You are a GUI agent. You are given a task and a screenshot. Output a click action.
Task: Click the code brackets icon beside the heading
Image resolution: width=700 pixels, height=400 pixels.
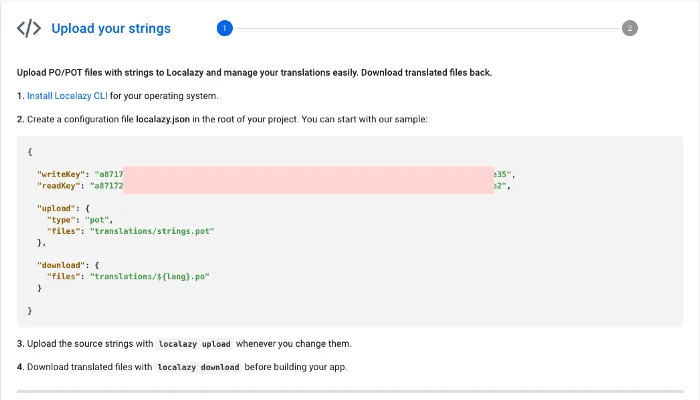(29, 28)
